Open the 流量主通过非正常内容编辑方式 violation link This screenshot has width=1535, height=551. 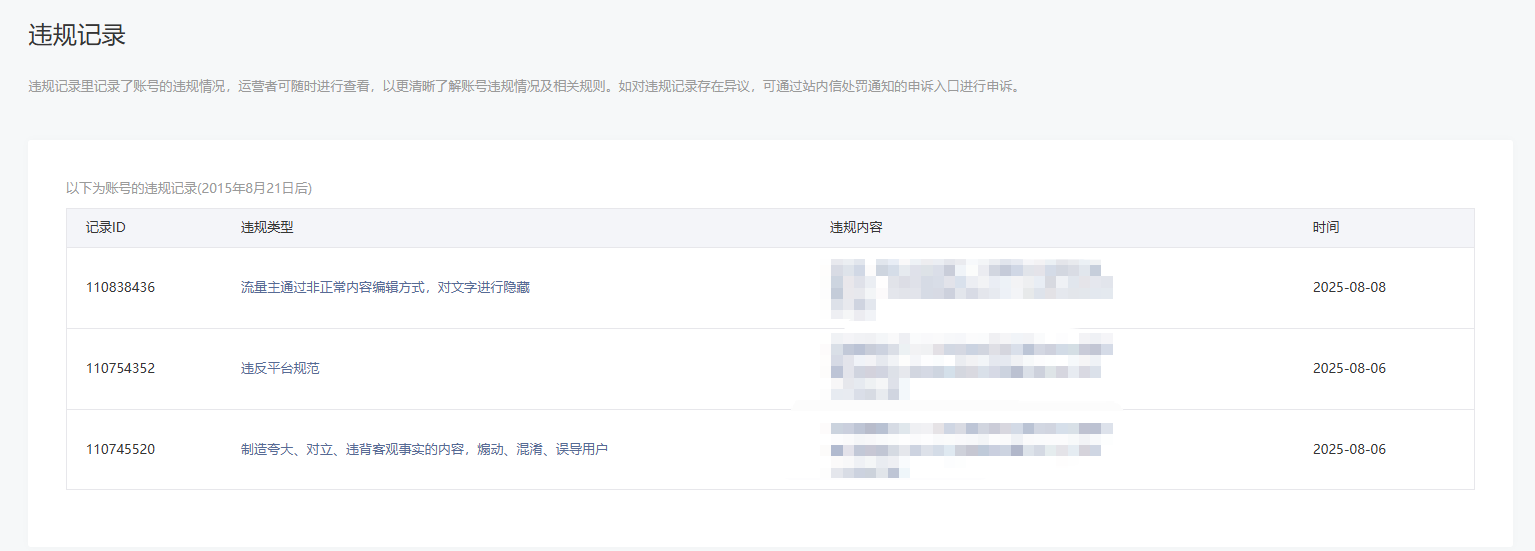tap(385, 288)
